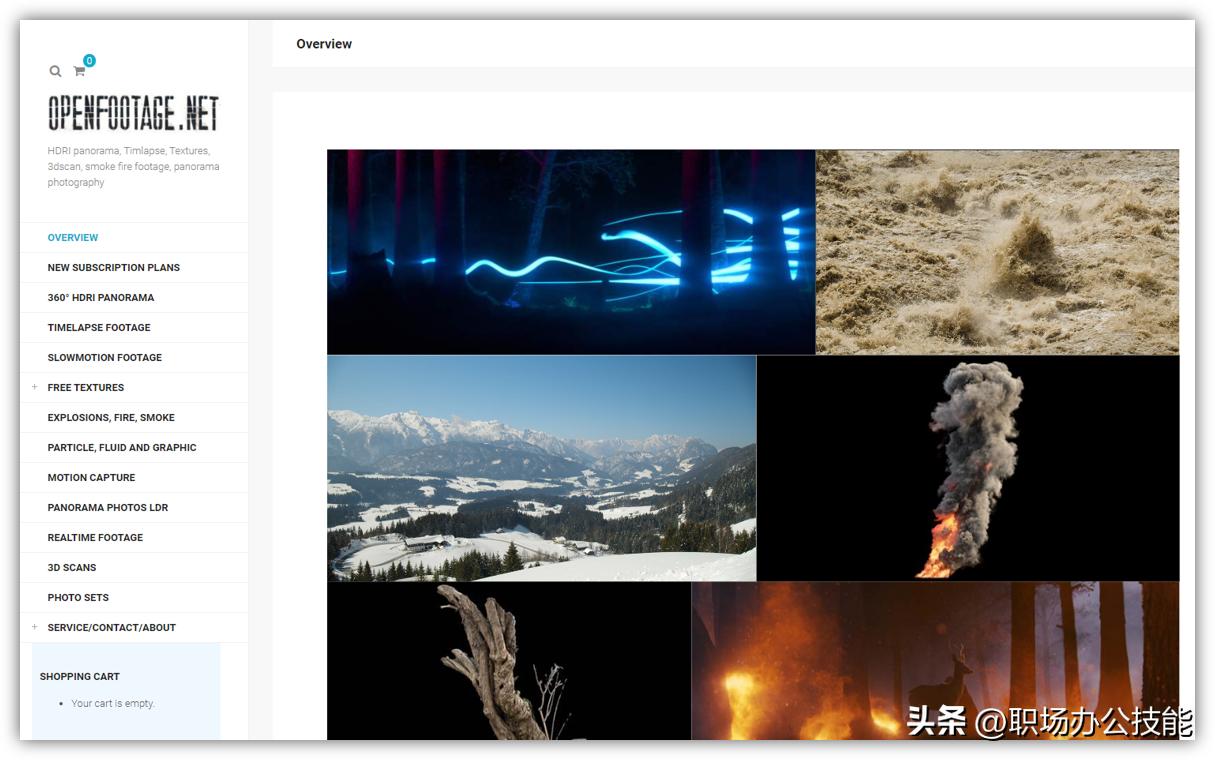This screenshot has width=1215, height=760.
Task: Open the search magnifier icon
Action: (x=55, y=71)
